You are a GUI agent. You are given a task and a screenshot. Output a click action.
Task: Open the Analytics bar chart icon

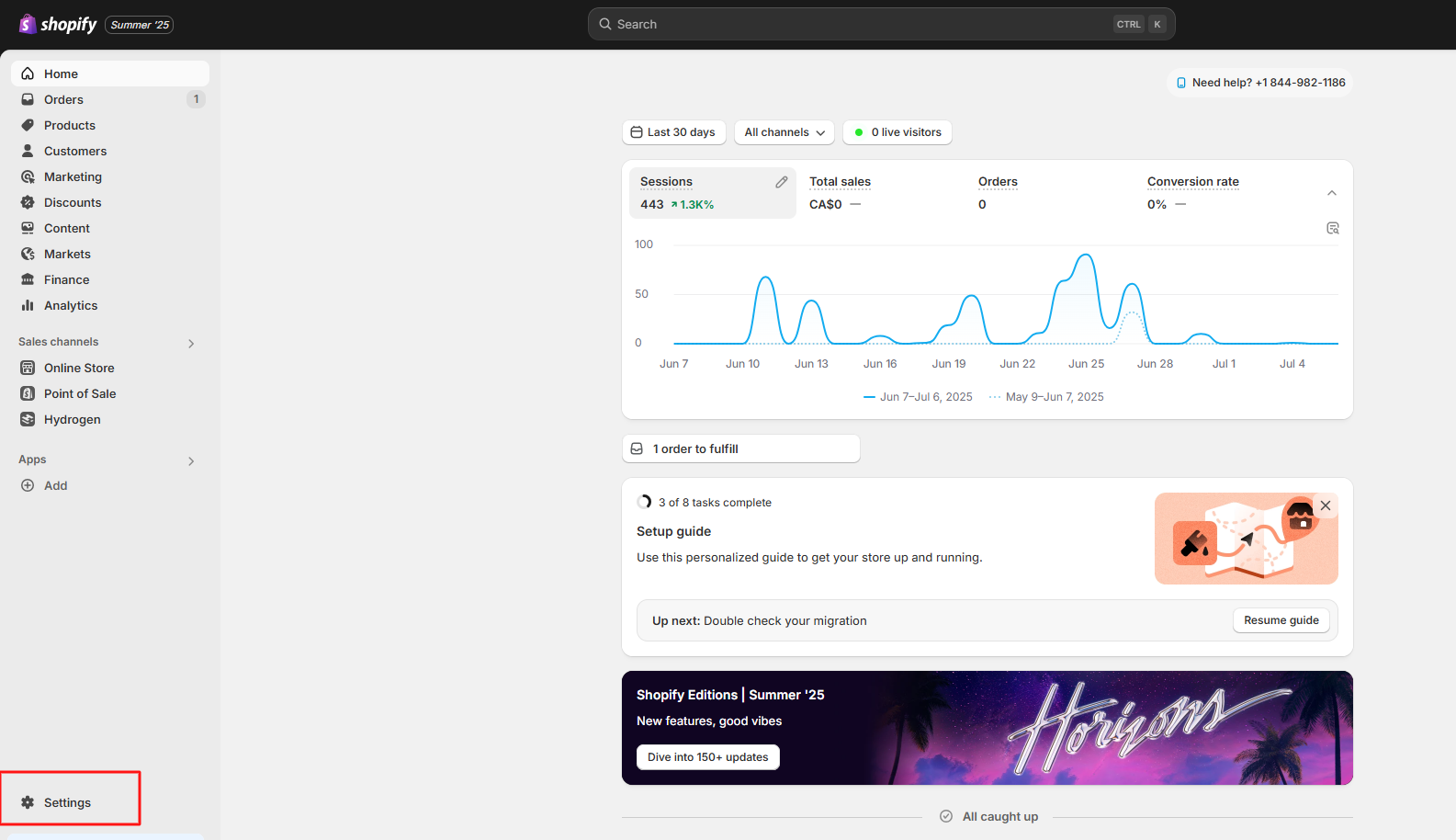pos(28,305)
